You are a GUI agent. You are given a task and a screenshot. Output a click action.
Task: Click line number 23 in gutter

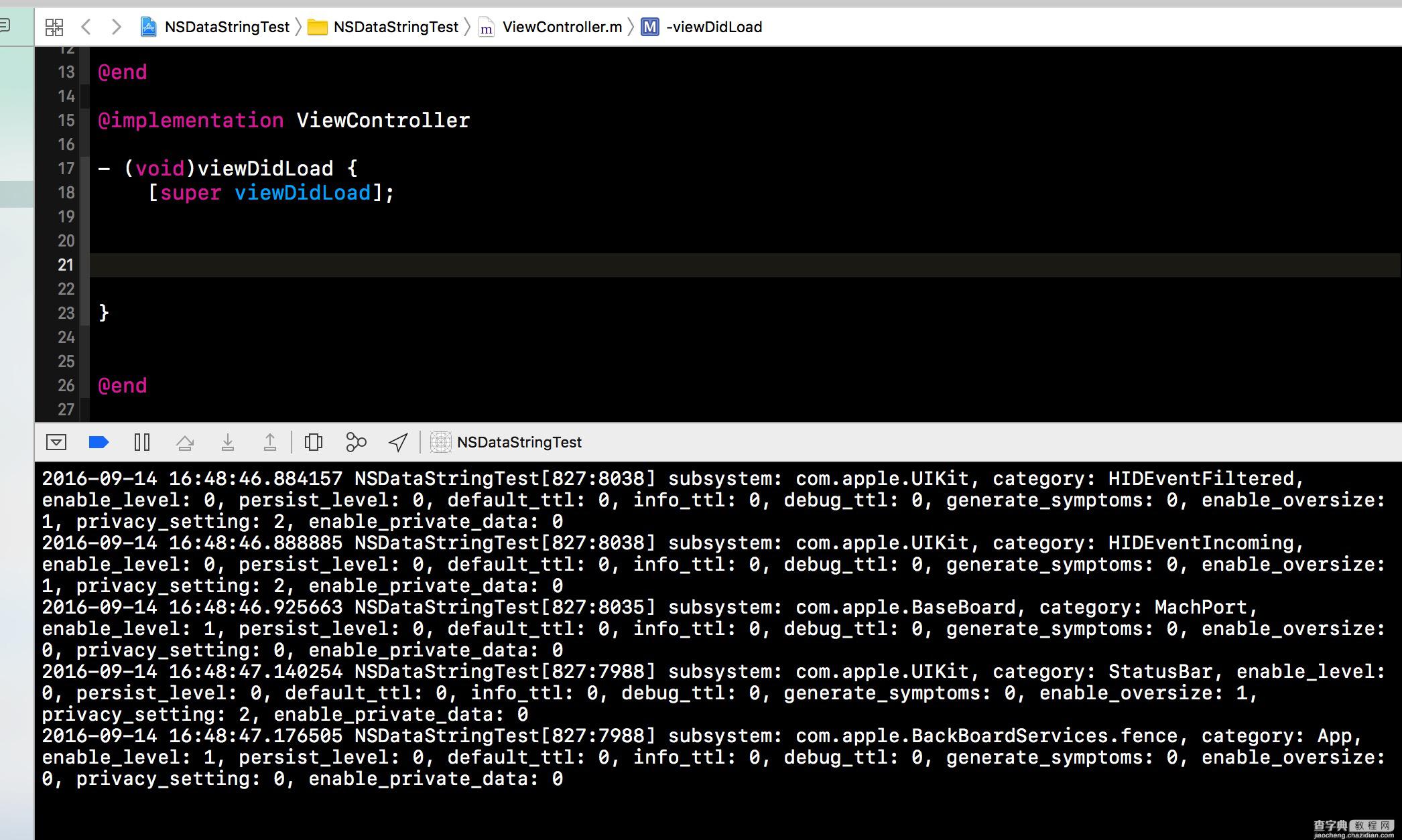[x=66, y=313]
